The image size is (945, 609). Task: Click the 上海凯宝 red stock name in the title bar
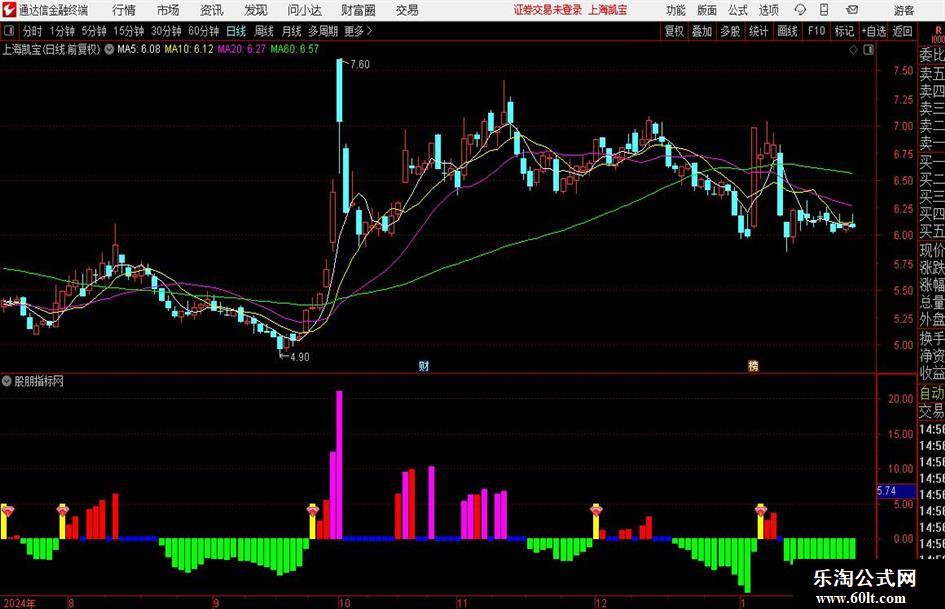click(x=608, y=10)
